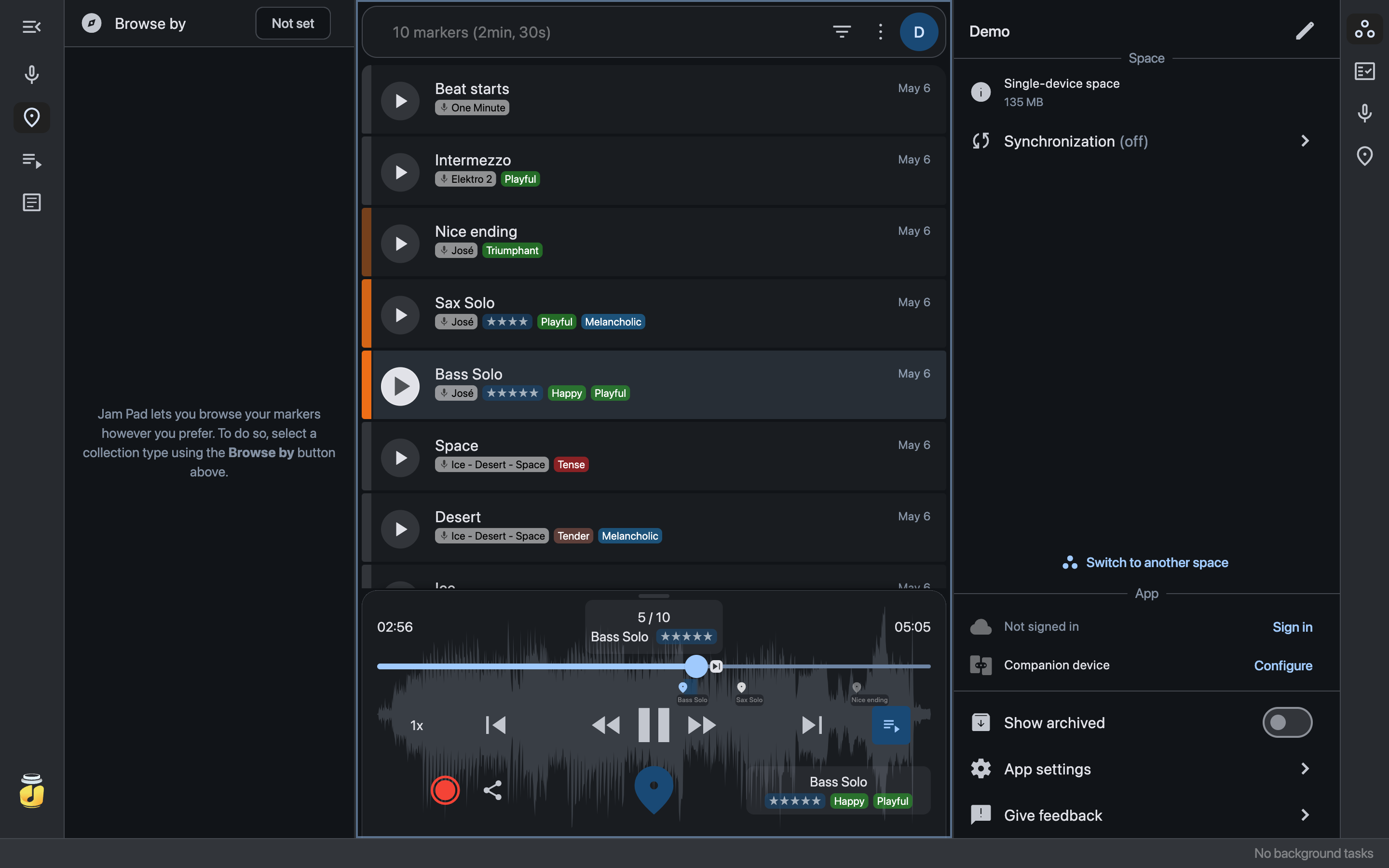Open the markers filter icon
The height and width of the screenshot is (868, 1389).
(x=842, y=31)
